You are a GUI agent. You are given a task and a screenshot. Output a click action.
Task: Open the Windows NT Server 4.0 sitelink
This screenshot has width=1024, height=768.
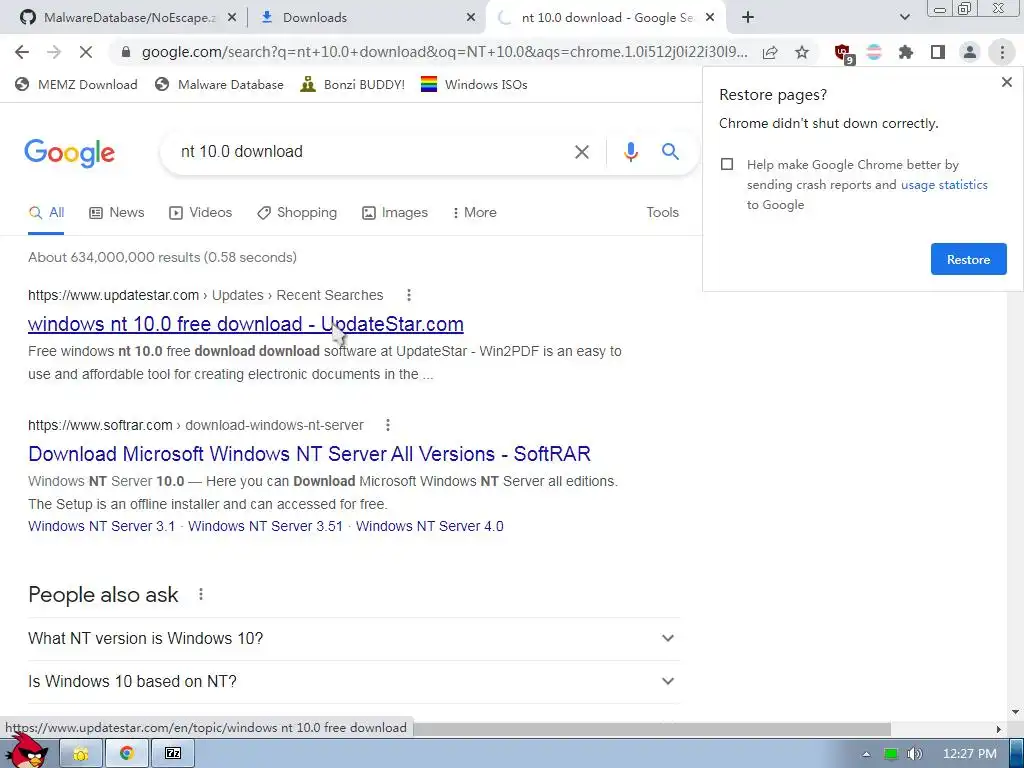click(430, 526)
